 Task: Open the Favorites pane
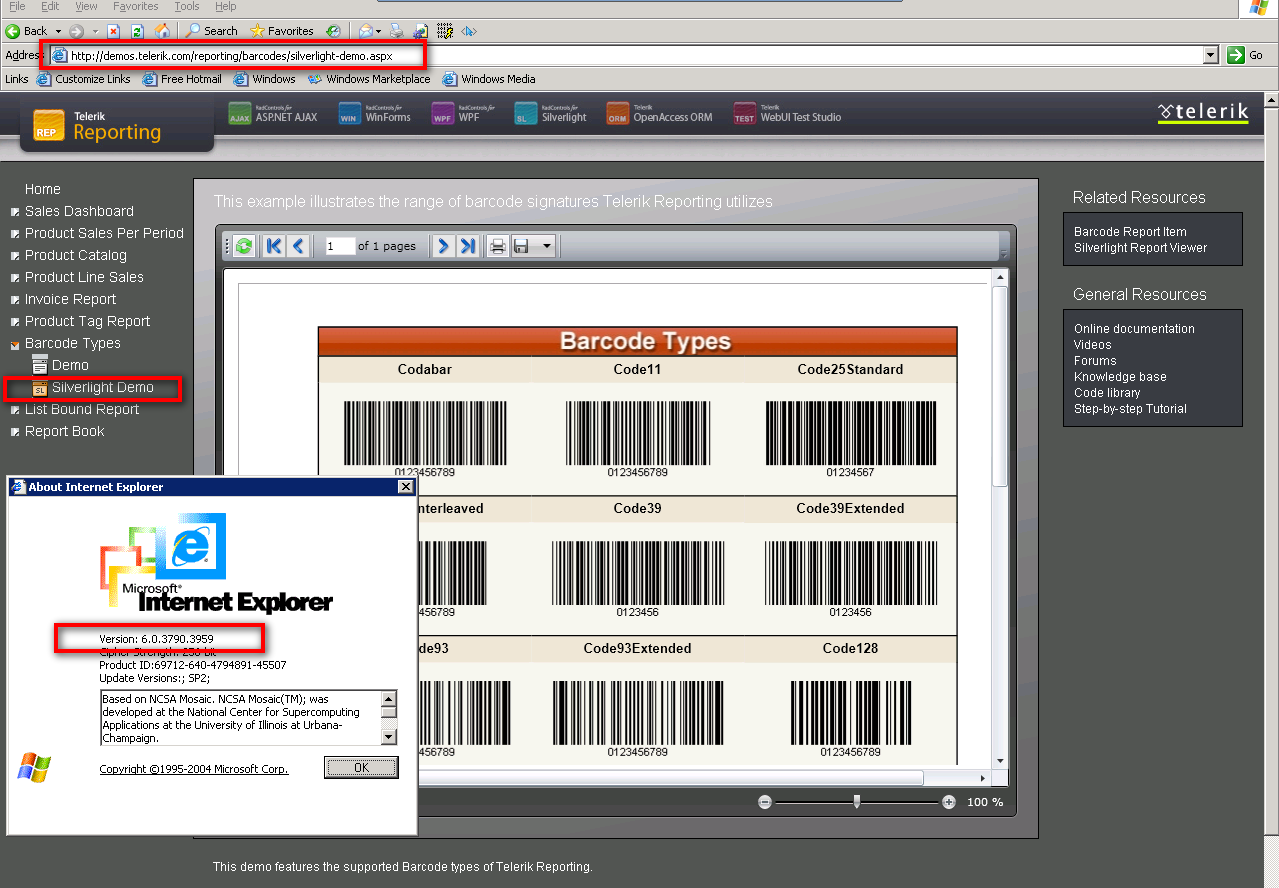pos(282,31)
